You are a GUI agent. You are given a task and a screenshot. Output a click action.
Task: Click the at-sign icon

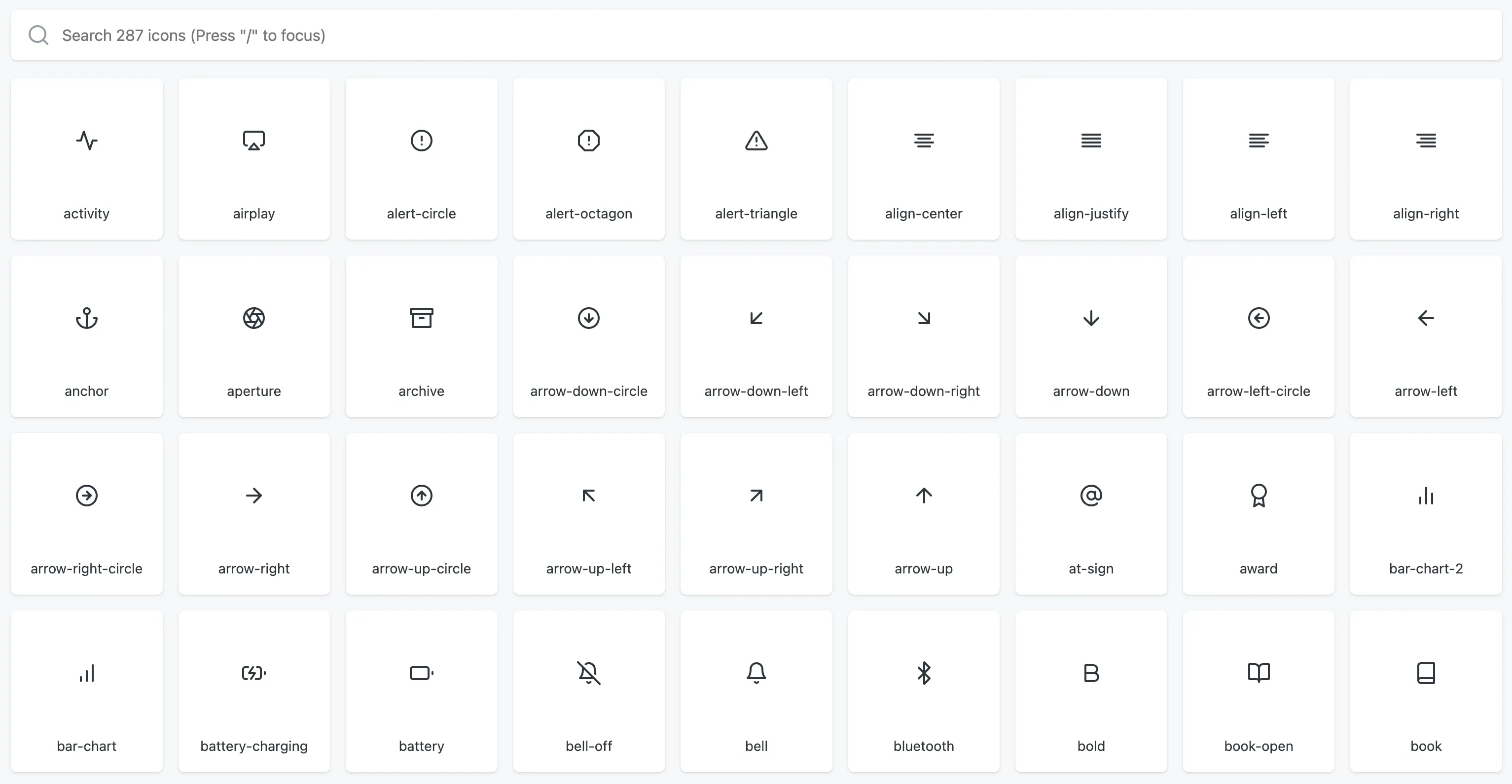point(1090,496)
